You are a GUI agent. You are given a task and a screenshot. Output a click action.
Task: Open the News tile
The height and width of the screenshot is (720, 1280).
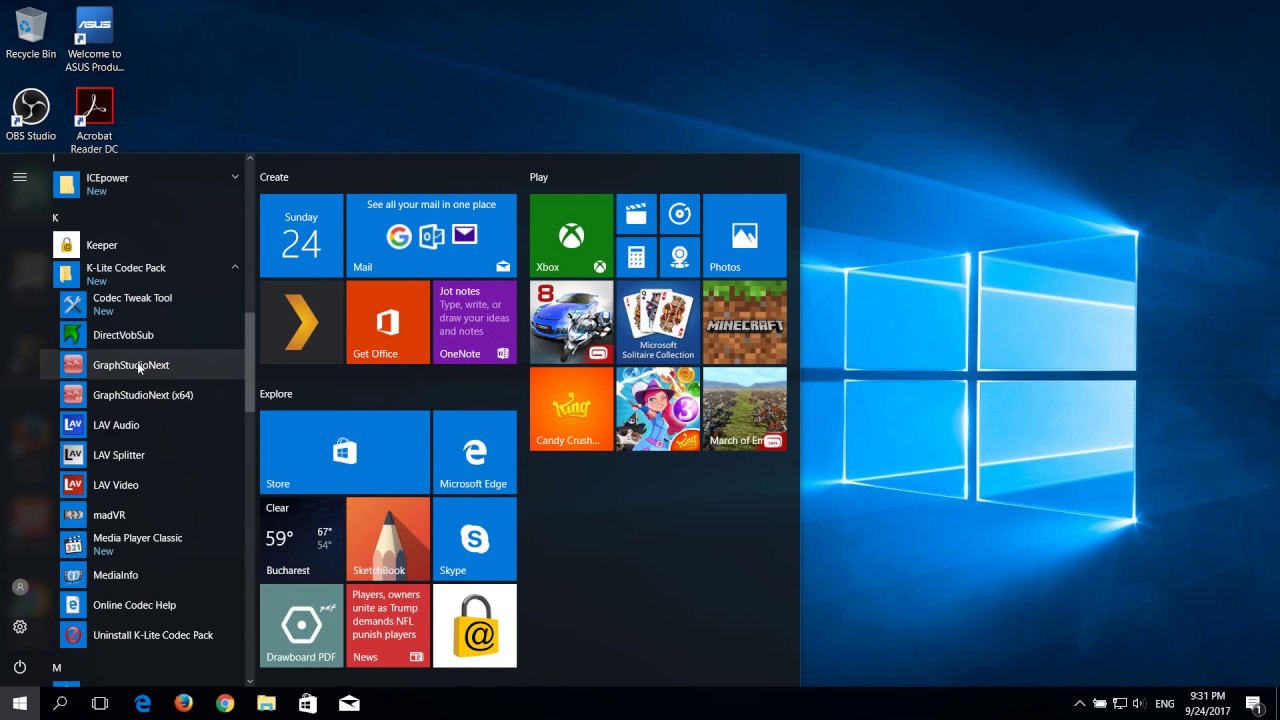pyautogui.click(x=388, y=626)
